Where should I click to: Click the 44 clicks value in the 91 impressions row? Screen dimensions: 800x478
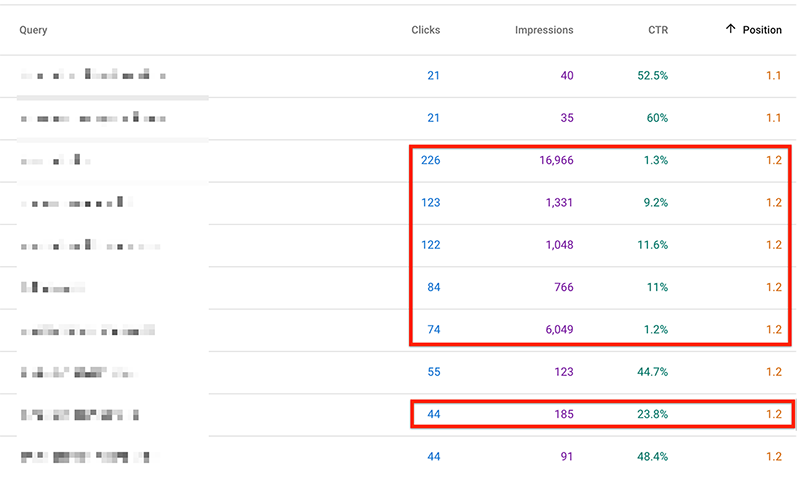point(434,457)
